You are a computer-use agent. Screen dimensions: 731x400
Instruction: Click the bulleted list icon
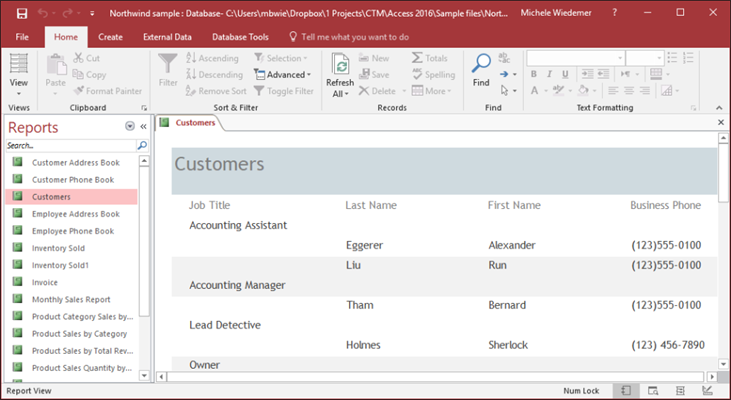click(672, 58)
